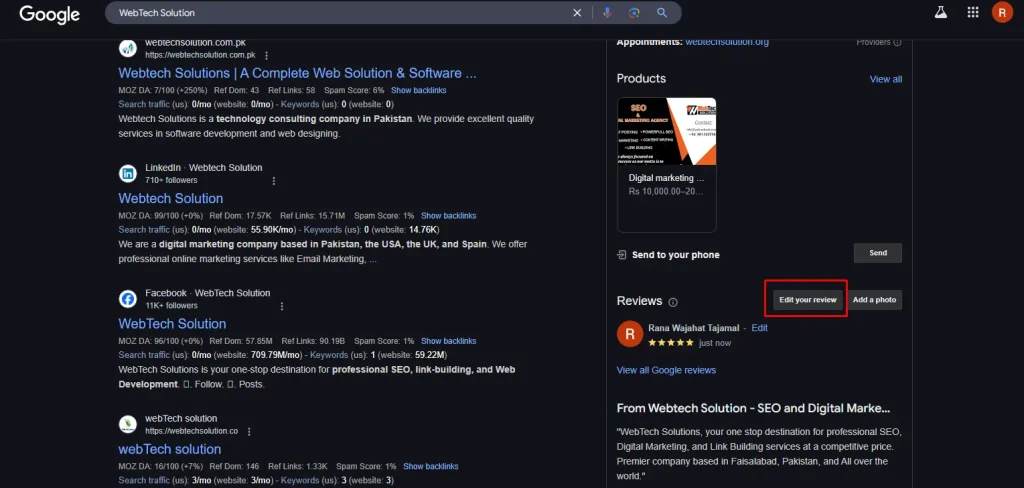Click Edit link next to reviewer name
This screenshot has width=1024, height=488.
(x=760, y=328)
